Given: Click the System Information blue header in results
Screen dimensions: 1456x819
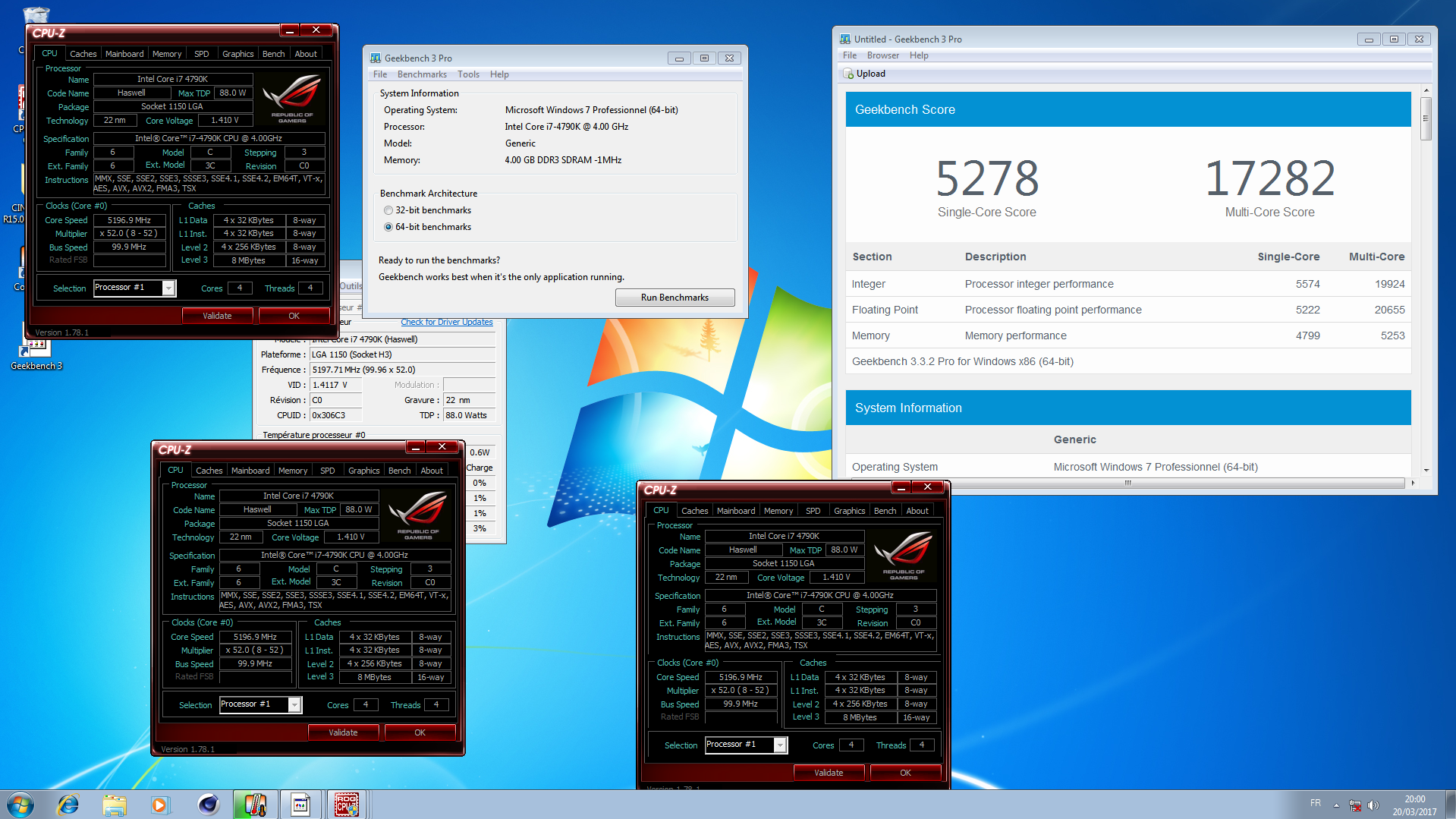Looking at the screenshot, I should [x=1128, y=408].
